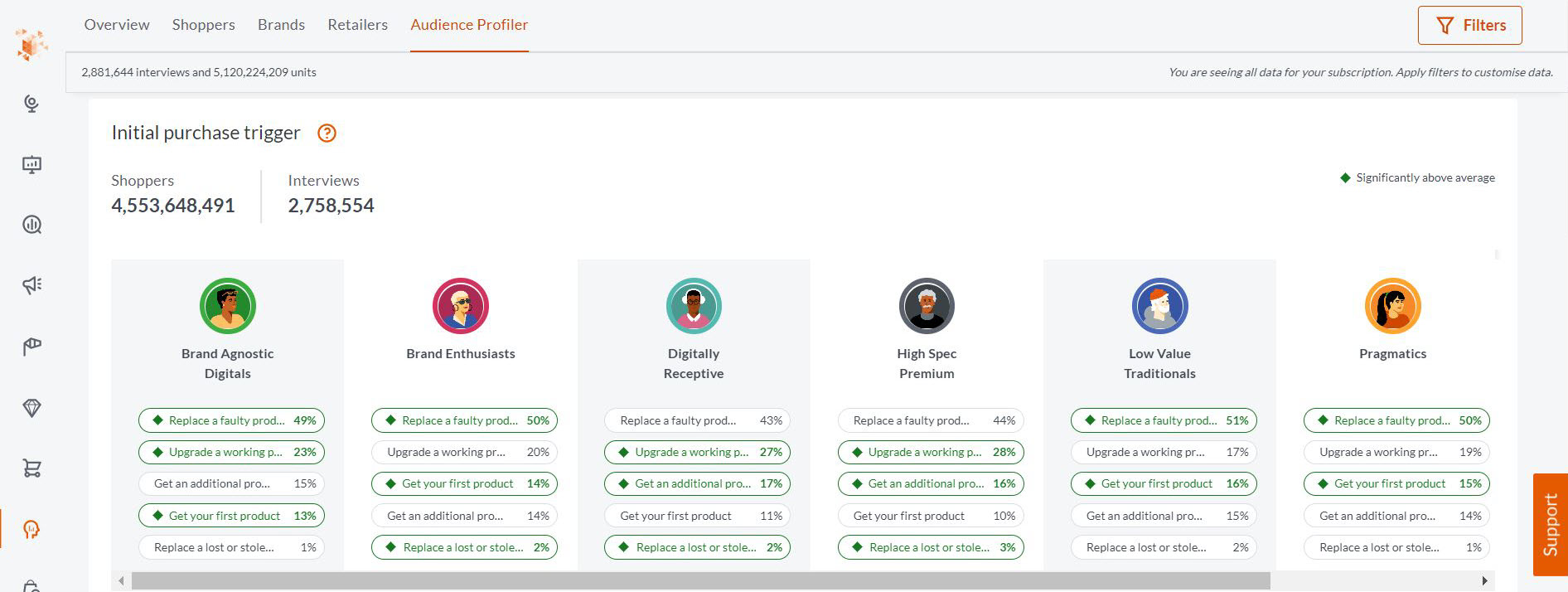This screenshot has width=1568, height=592.
Task: Open the magnifier chart analysis icon
Action: (31, 225)
